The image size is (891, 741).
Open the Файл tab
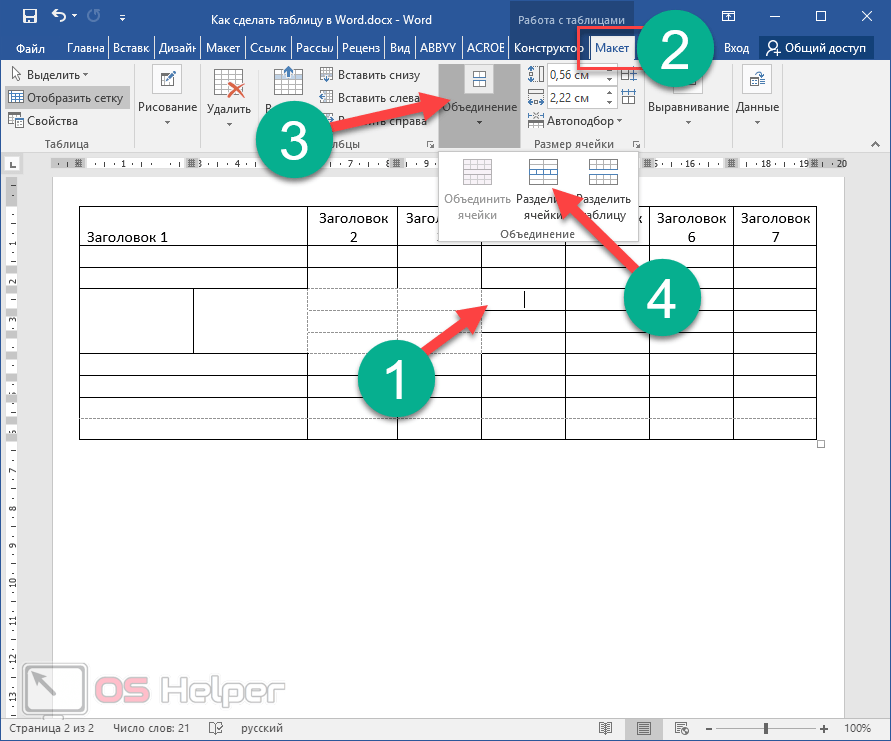pos(30,48)
